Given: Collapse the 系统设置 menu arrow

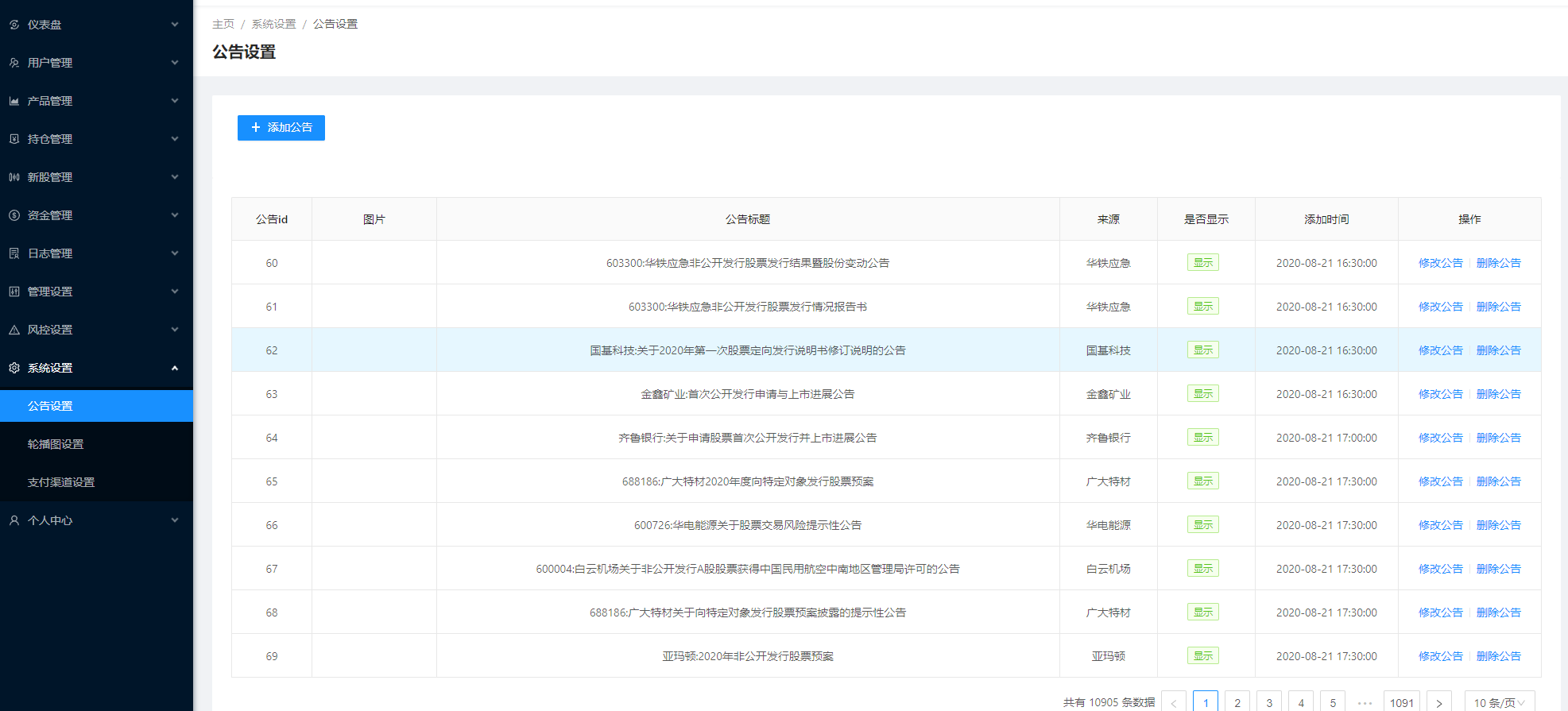Looking at the screenshot, I should coord(175,368).
